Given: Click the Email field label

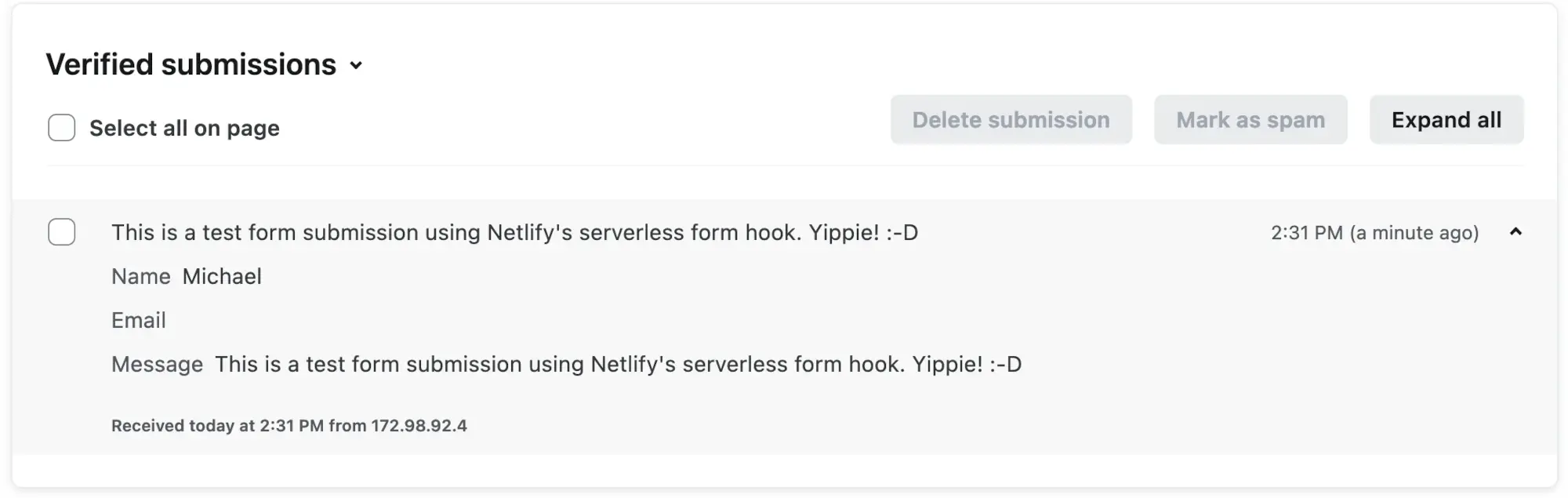Looking at the screenshot, I should 139,320.
